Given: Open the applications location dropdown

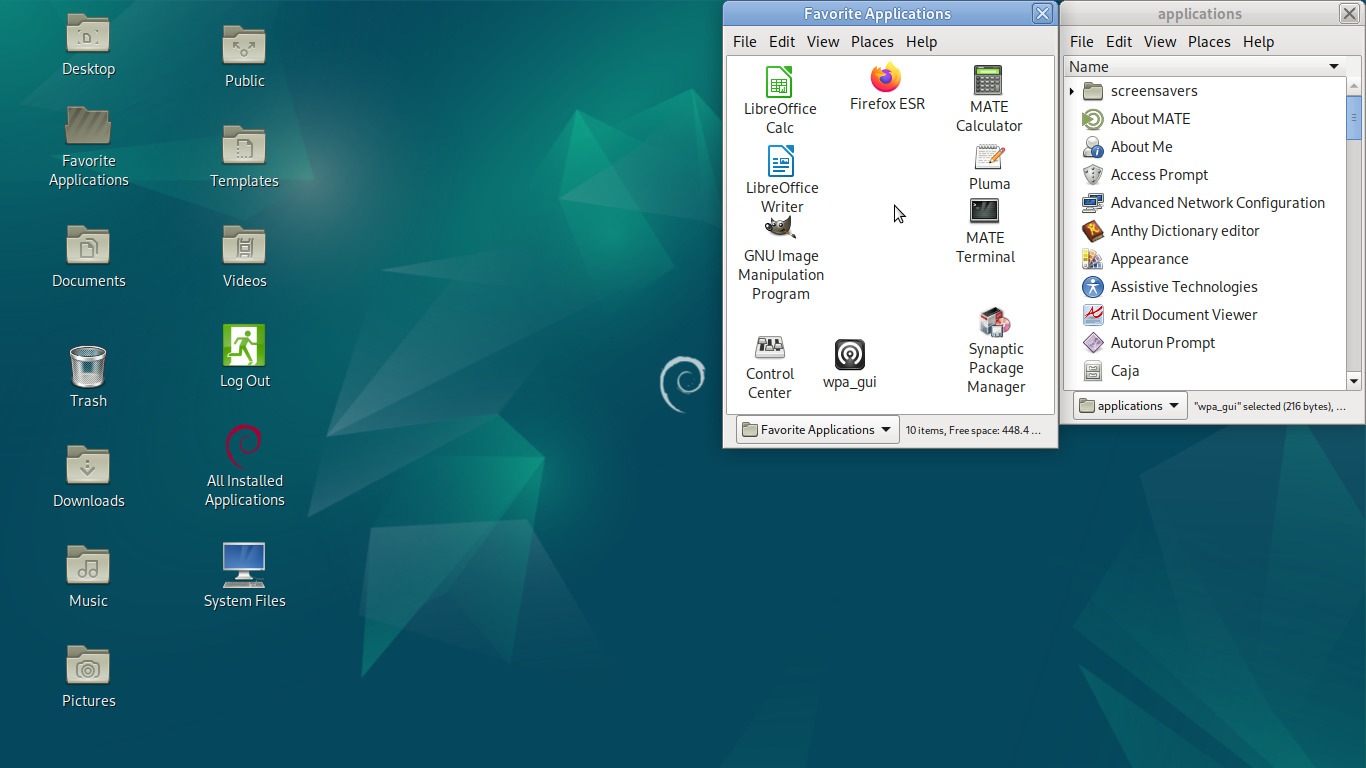Looking at the screenshot, I should tap(1131, 406).
